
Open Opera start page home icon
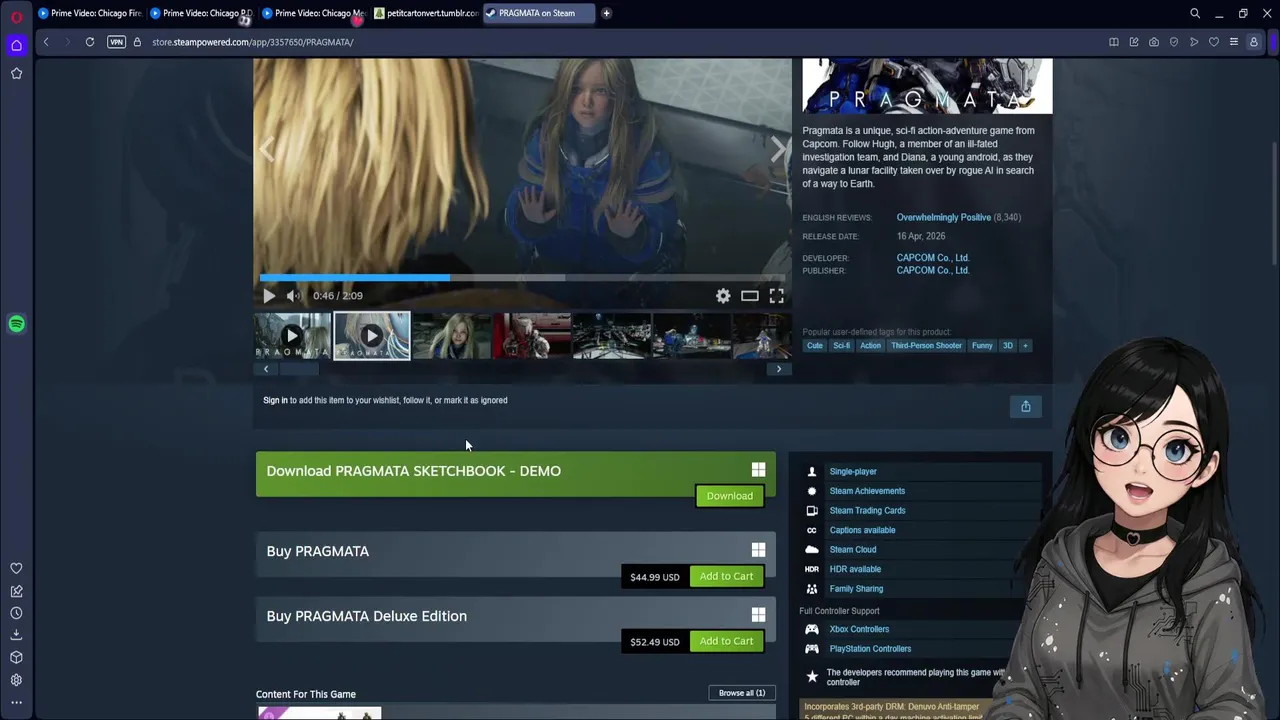click(x=16, y=45)
